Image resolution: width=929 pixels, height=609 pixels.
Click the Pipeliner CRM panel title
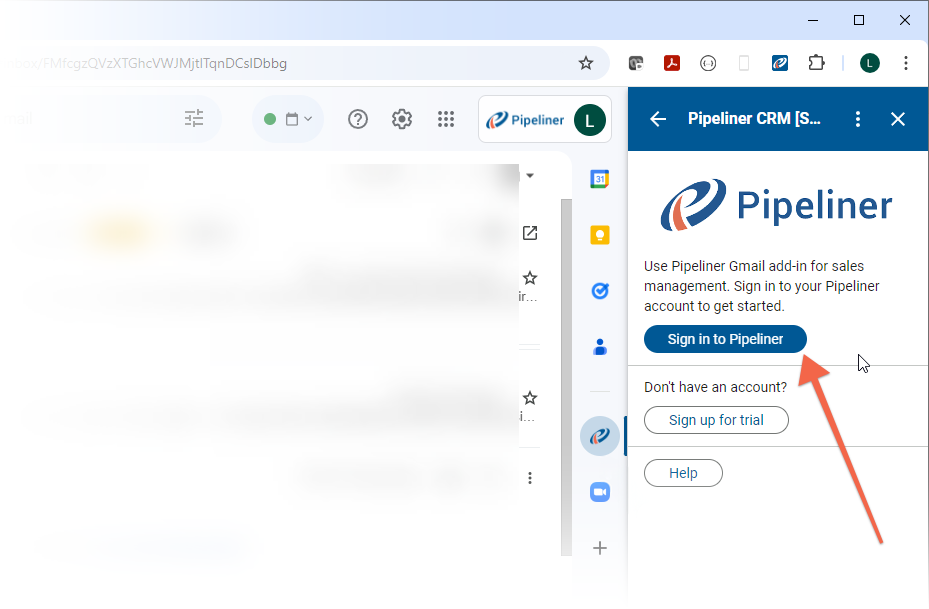pyautogui.click(x=754, y=118)
